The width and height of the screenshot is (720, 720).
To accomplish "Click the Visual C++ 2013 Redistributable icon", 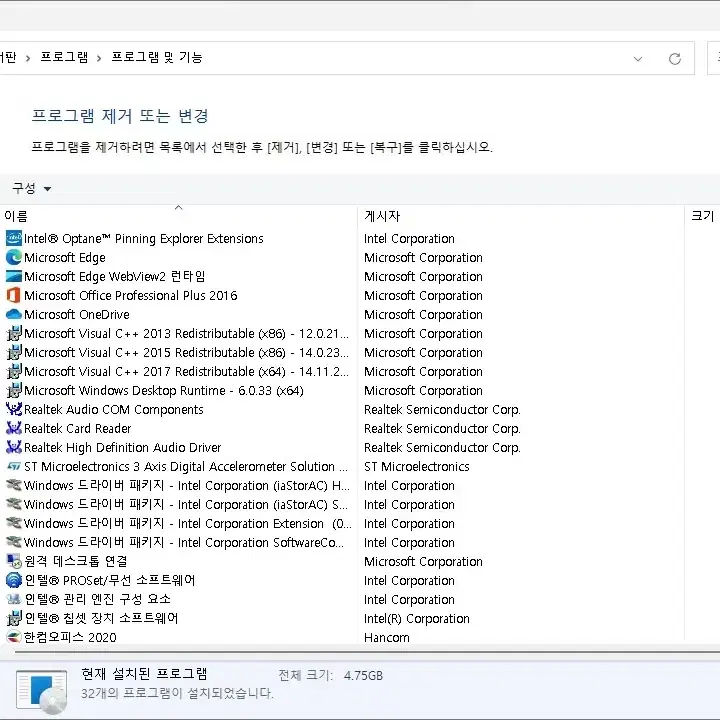I will [x=14, y=333].
